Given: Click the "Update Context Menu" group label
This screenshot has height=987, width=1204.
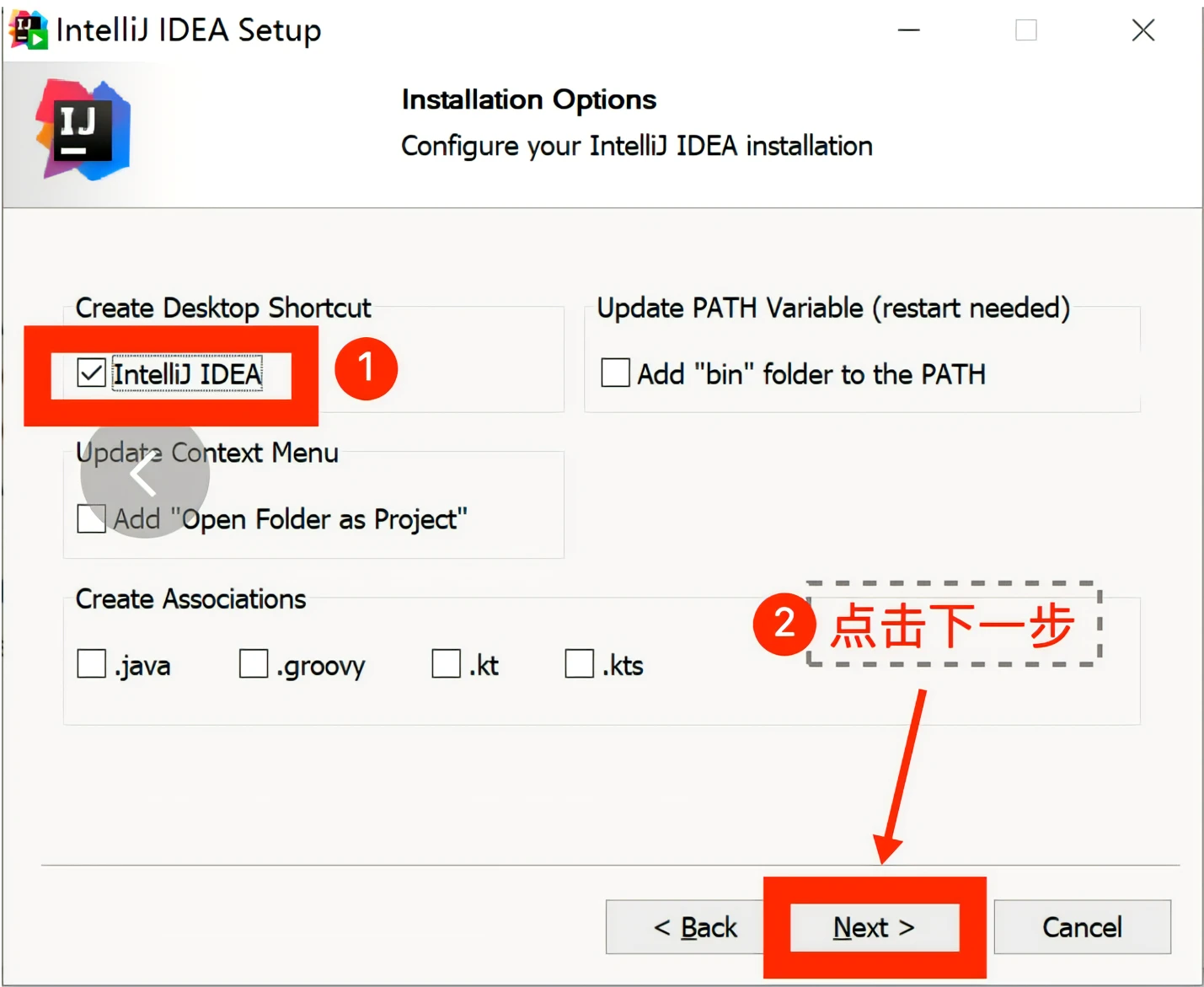Looking at the screenshot, I should [x=207, y=453].
